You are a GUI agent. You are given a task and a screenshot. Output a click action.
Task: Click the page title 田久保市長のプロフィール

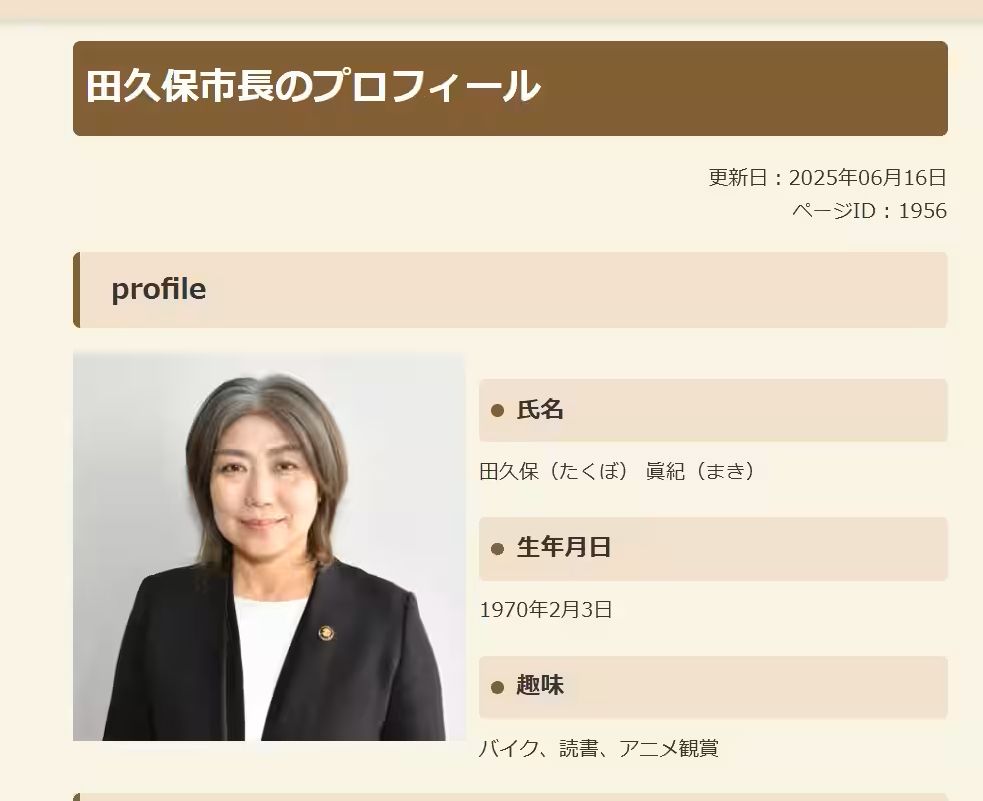point(312,86)
